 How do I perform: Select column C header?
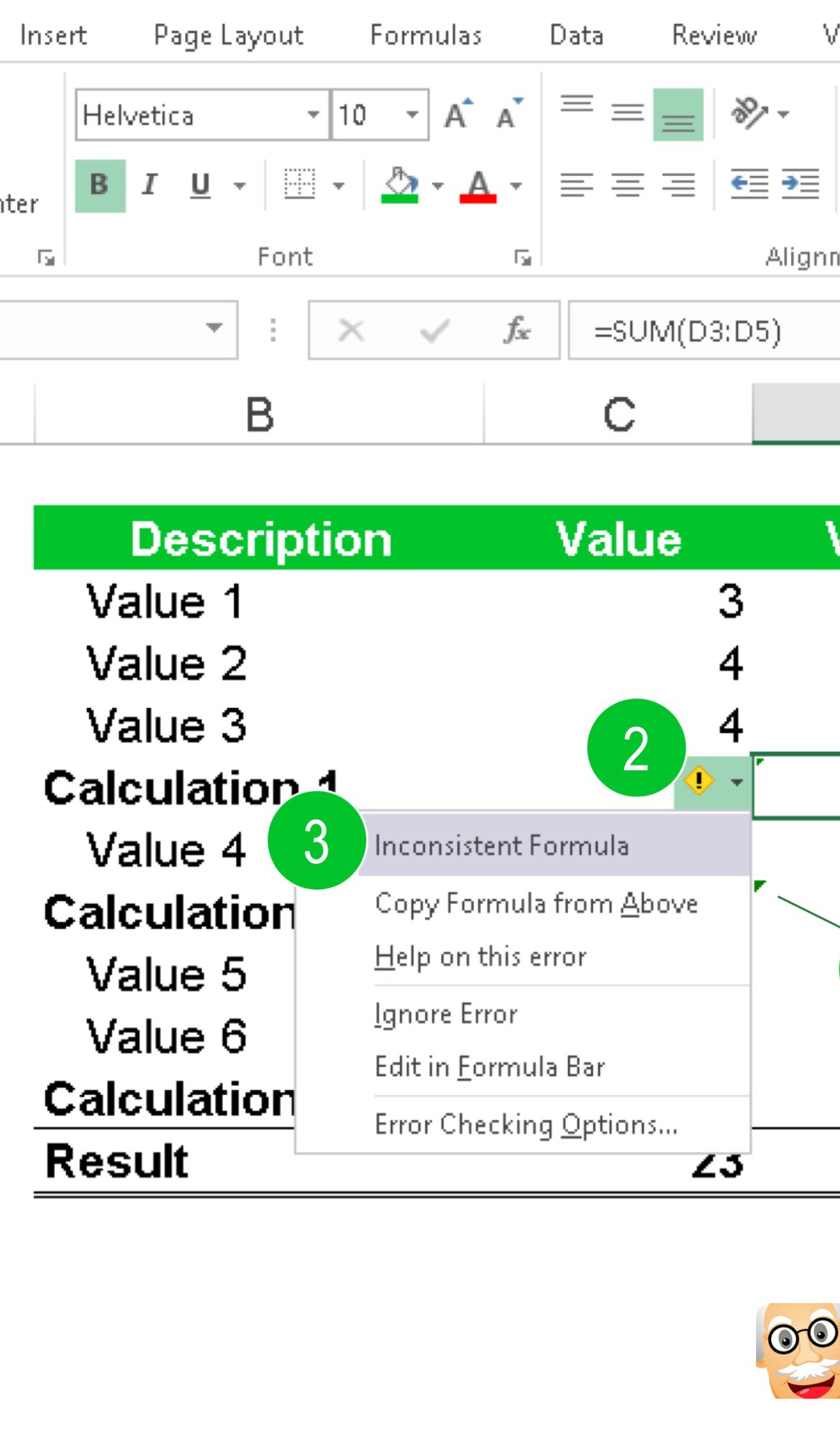coord(619,414)
